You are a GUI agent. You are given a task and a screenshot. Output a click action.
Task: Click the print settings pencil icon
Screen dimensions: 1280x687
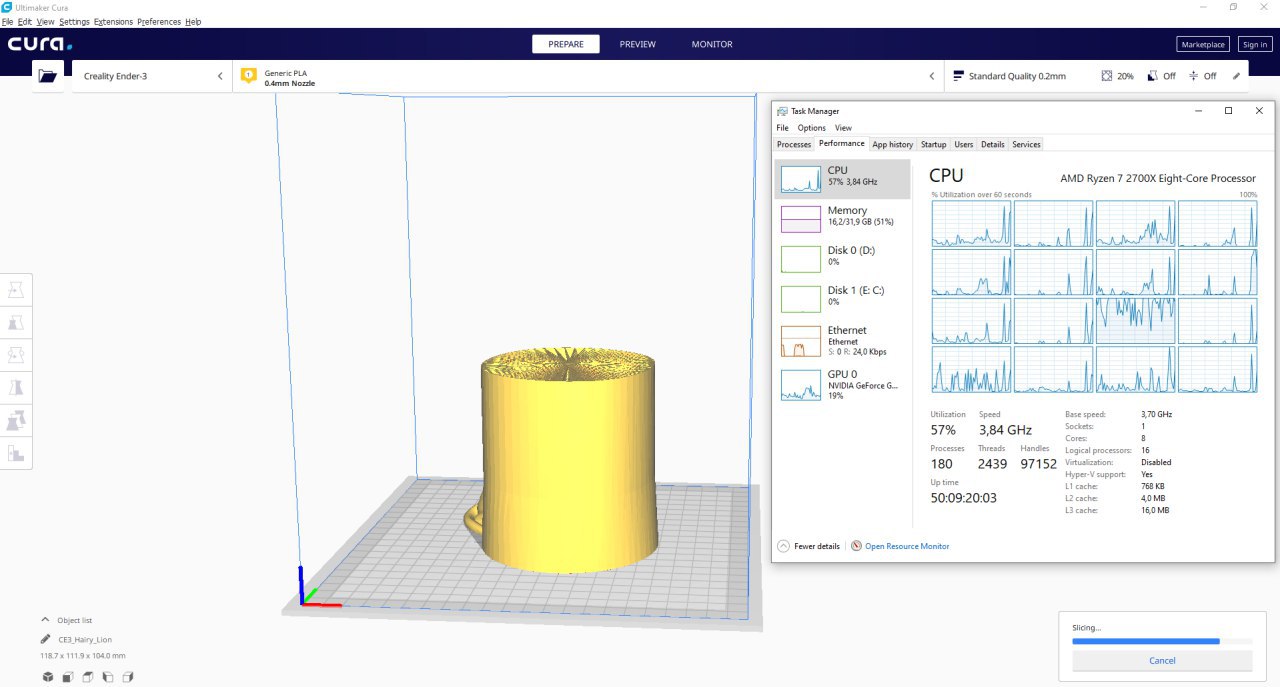pos(1236,76)
